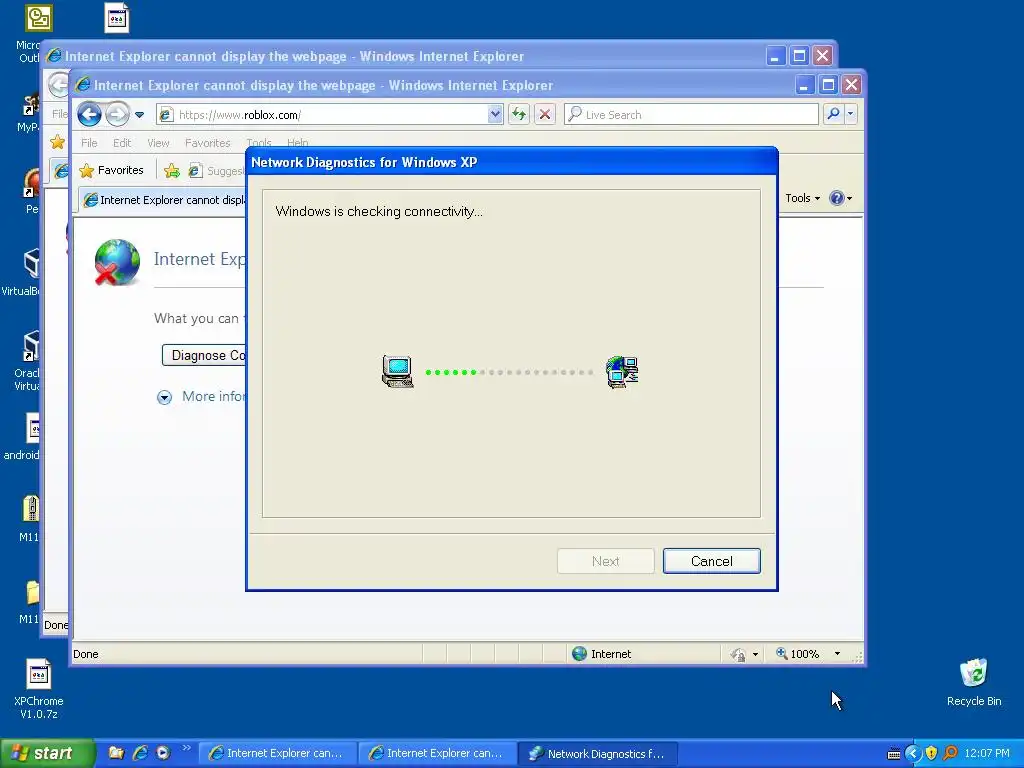Image resolution: width=1024 pixels, height=768 pixels.
Task: Stop page loading with red X icon
Action: click(x=545, y=114)
